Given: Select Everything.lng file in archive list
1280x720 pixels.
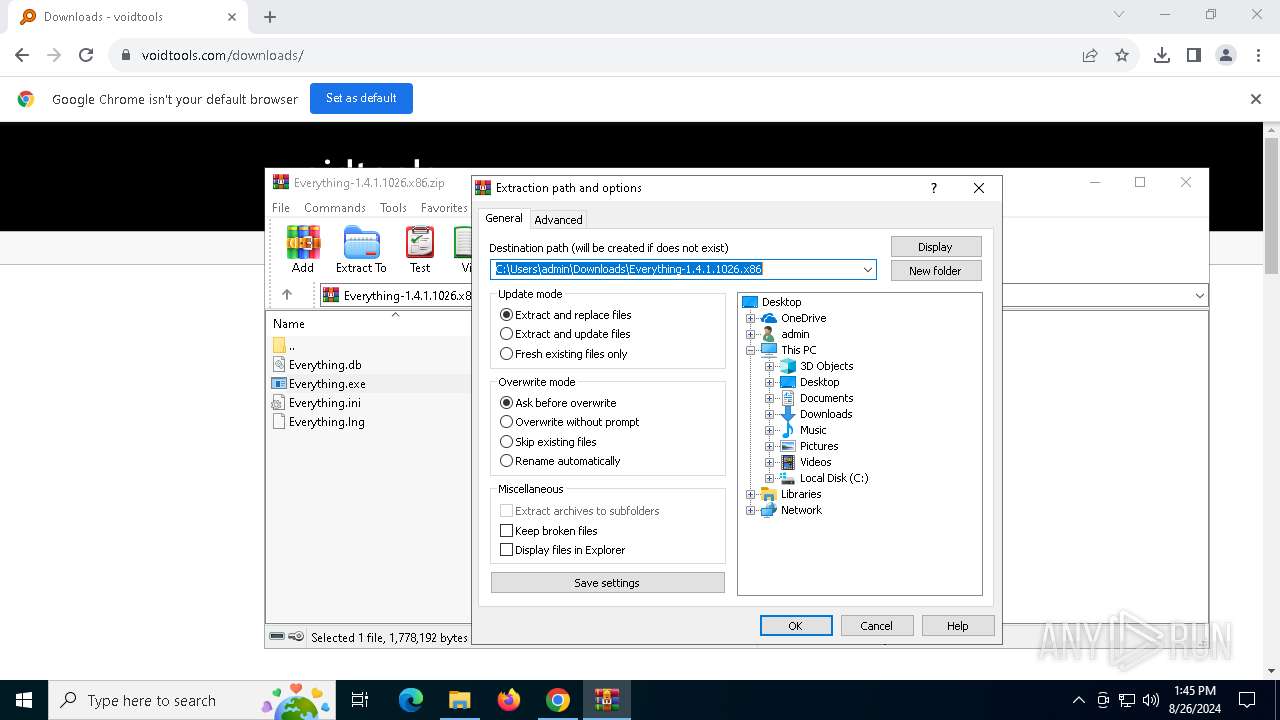Looking at the screenshot, I should point(326,422).
